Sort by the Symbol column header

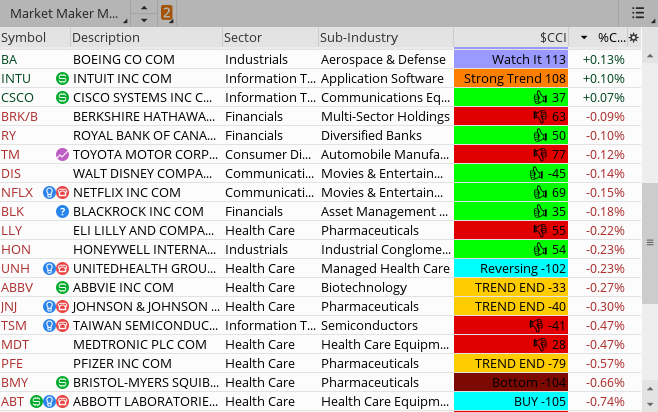24,37
